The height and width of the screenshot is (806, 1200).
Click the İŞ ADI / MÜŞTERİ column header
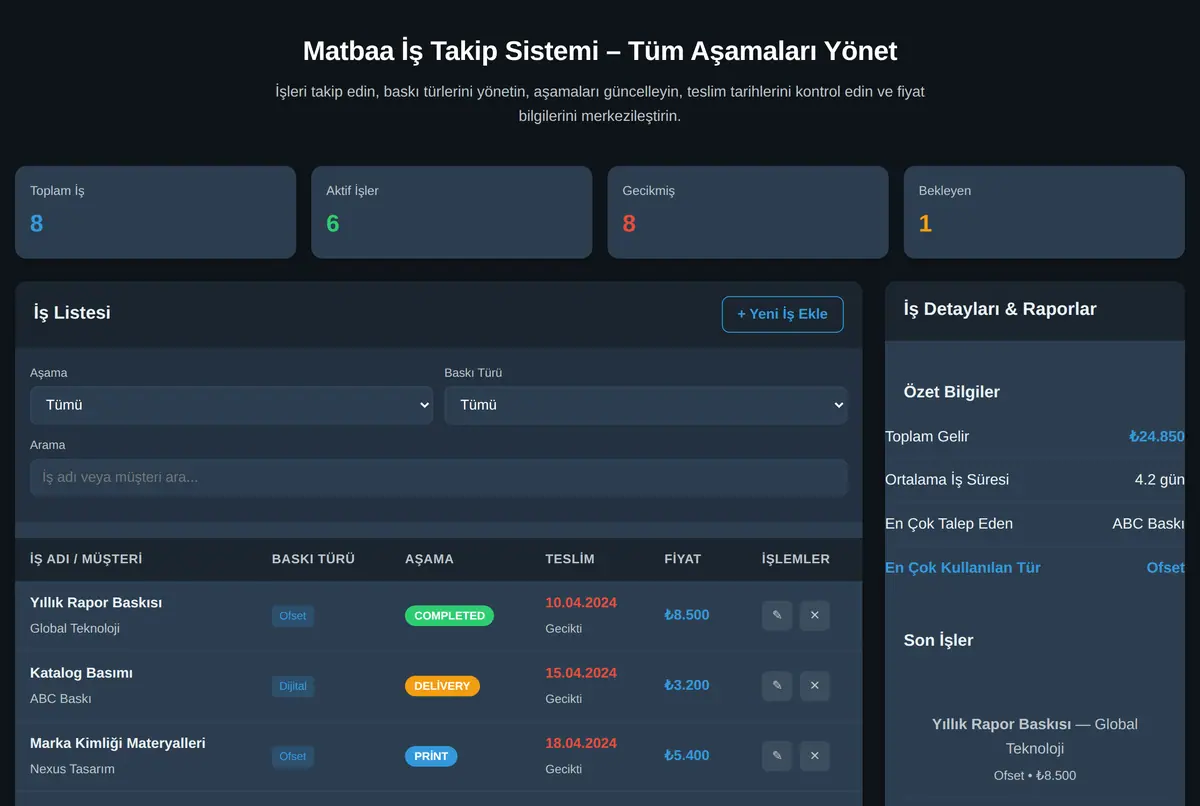86,559
